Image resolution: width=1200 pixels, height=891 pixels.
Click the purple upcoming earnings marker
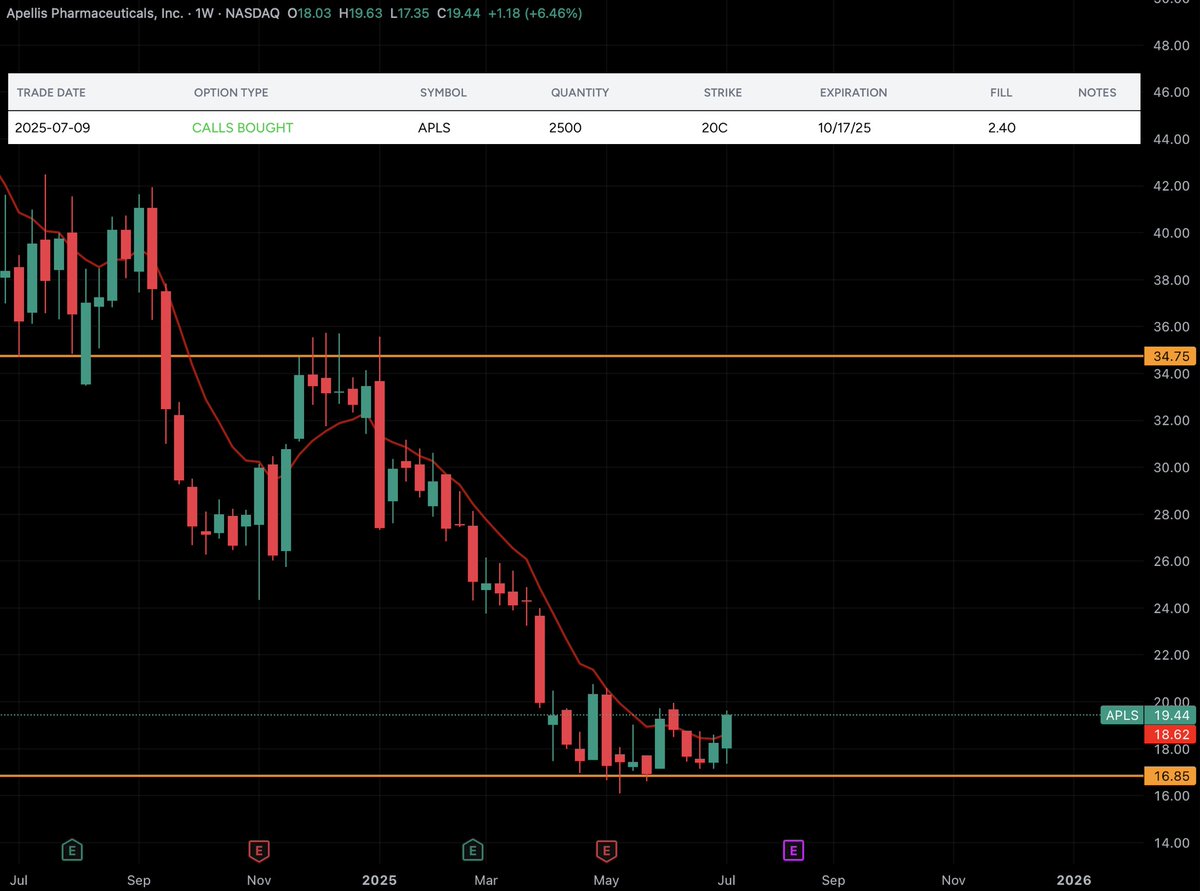tap(792, 850)
